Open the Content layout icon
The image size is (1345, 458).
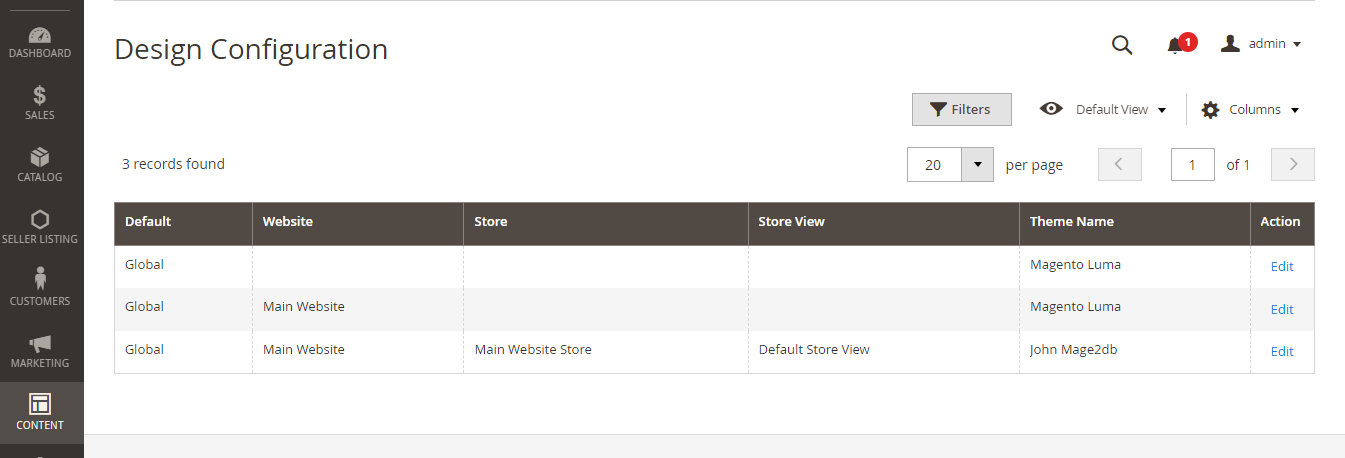click(x=40, y=404)
